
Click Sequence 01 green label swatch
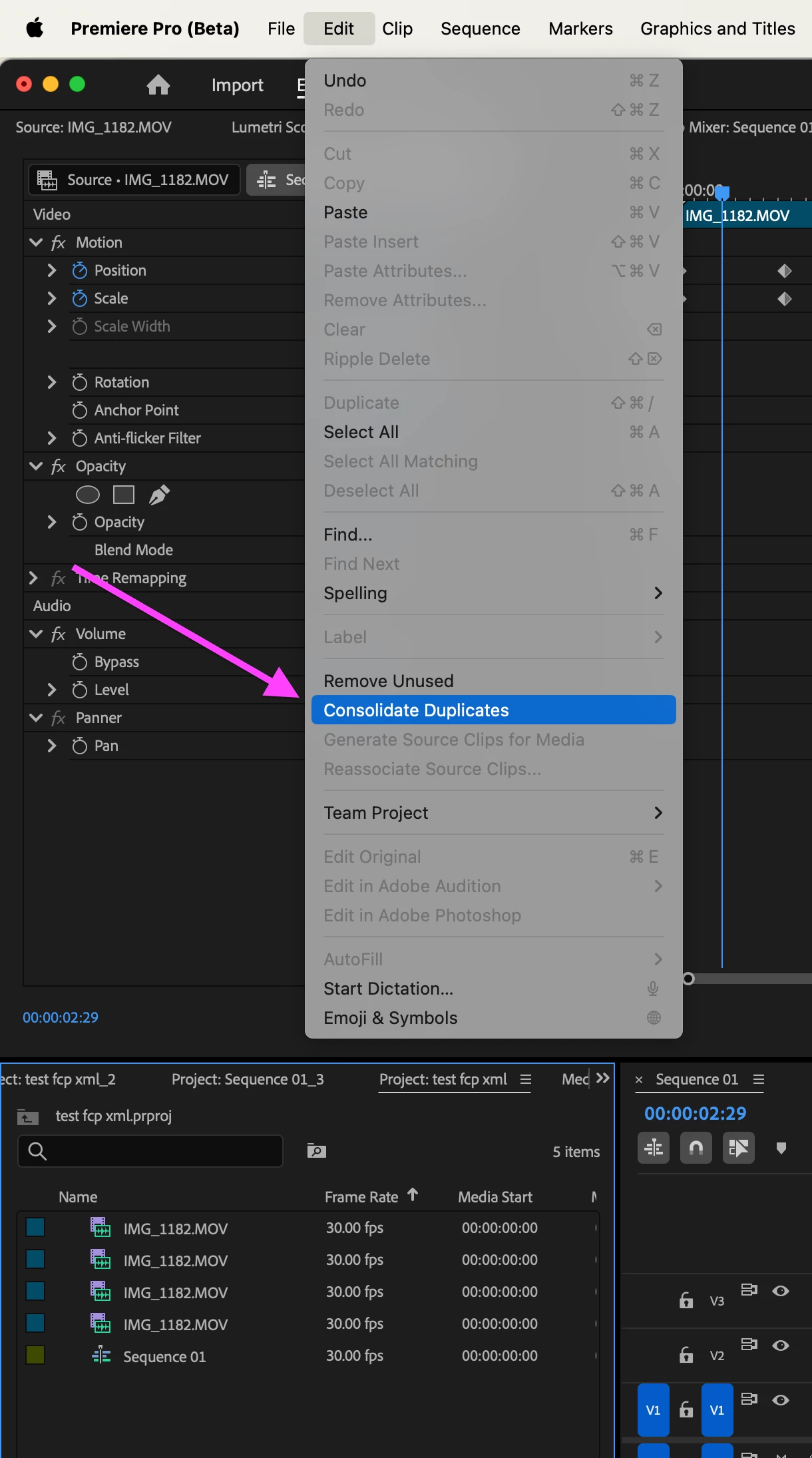click(35, 1355)
